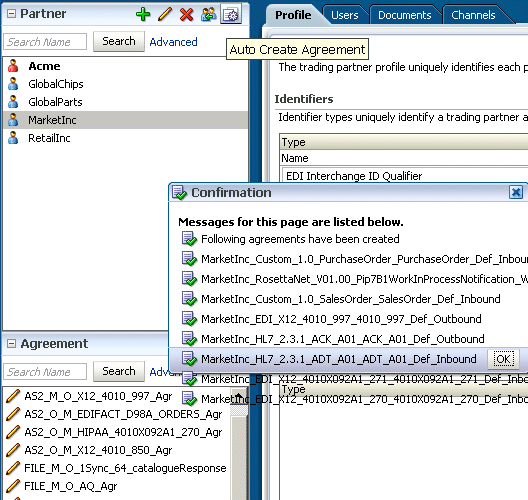Click the green plus Add partner icon
Screen dimensions: 528x500
click(x=143, y=14)
